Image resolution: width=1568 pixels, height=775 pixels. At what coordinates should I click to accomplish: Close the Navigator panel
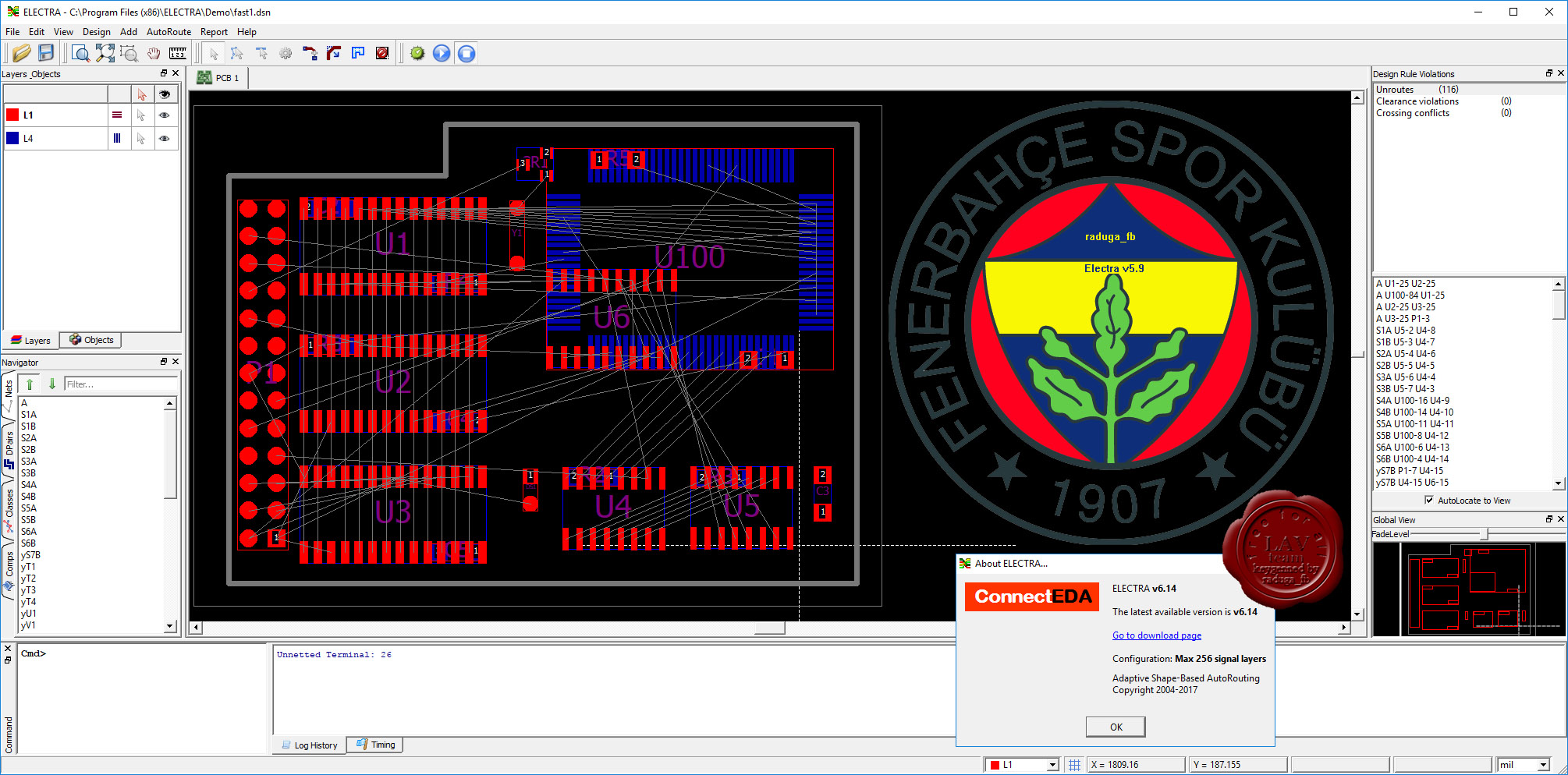click(176, 362)
